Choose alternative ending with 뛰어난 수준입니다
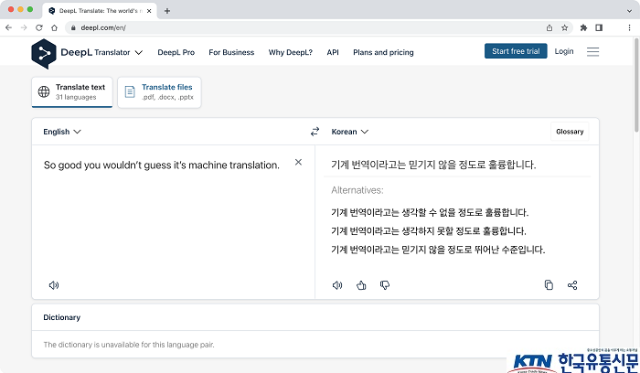The width and height of the screenshot is (640, 373). pyautogui.click(x=438, y=249)
